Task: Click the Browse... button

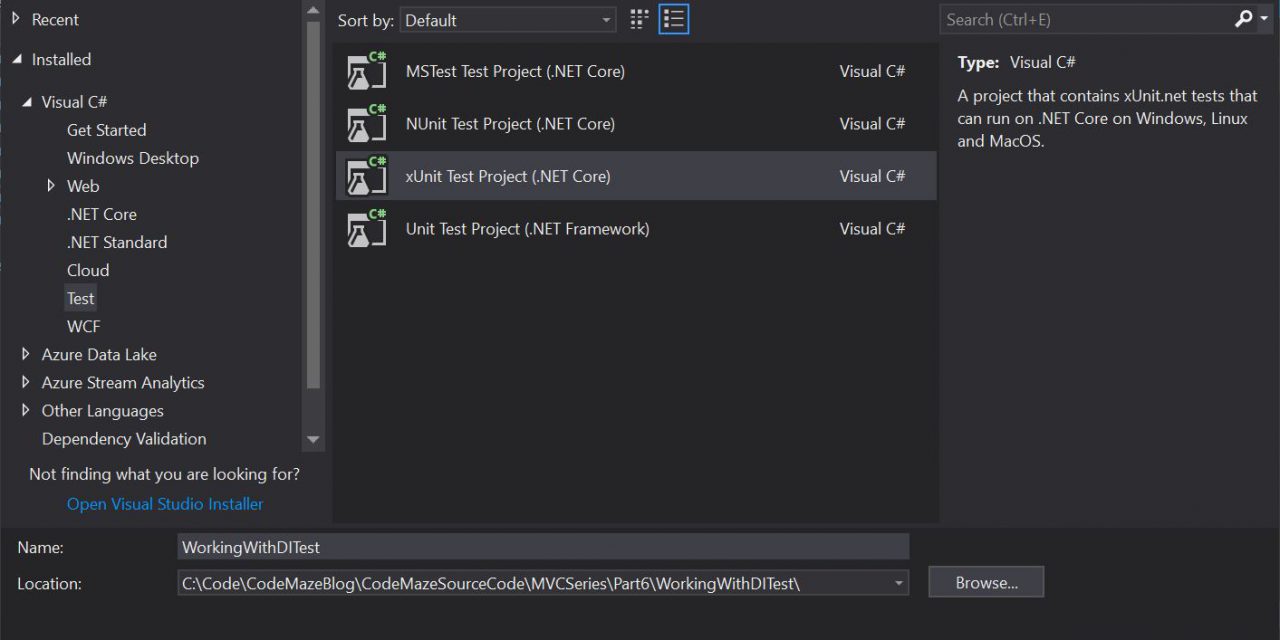Action: tap(985, 583)
